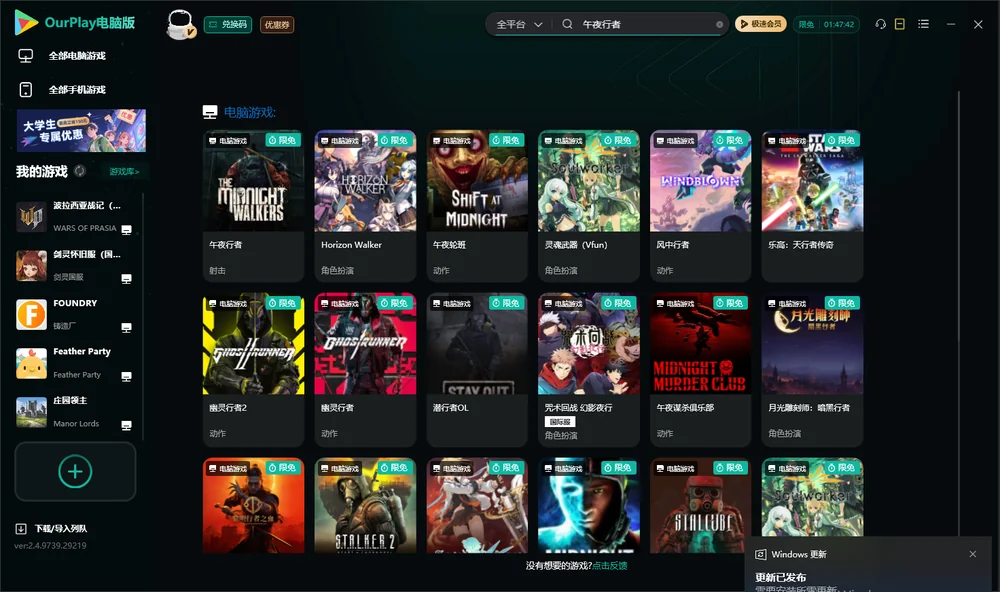The image size is (1000, 592).
Task: Open the 午夜轮班 Shift at Midnight card
Action: point(477,205)
